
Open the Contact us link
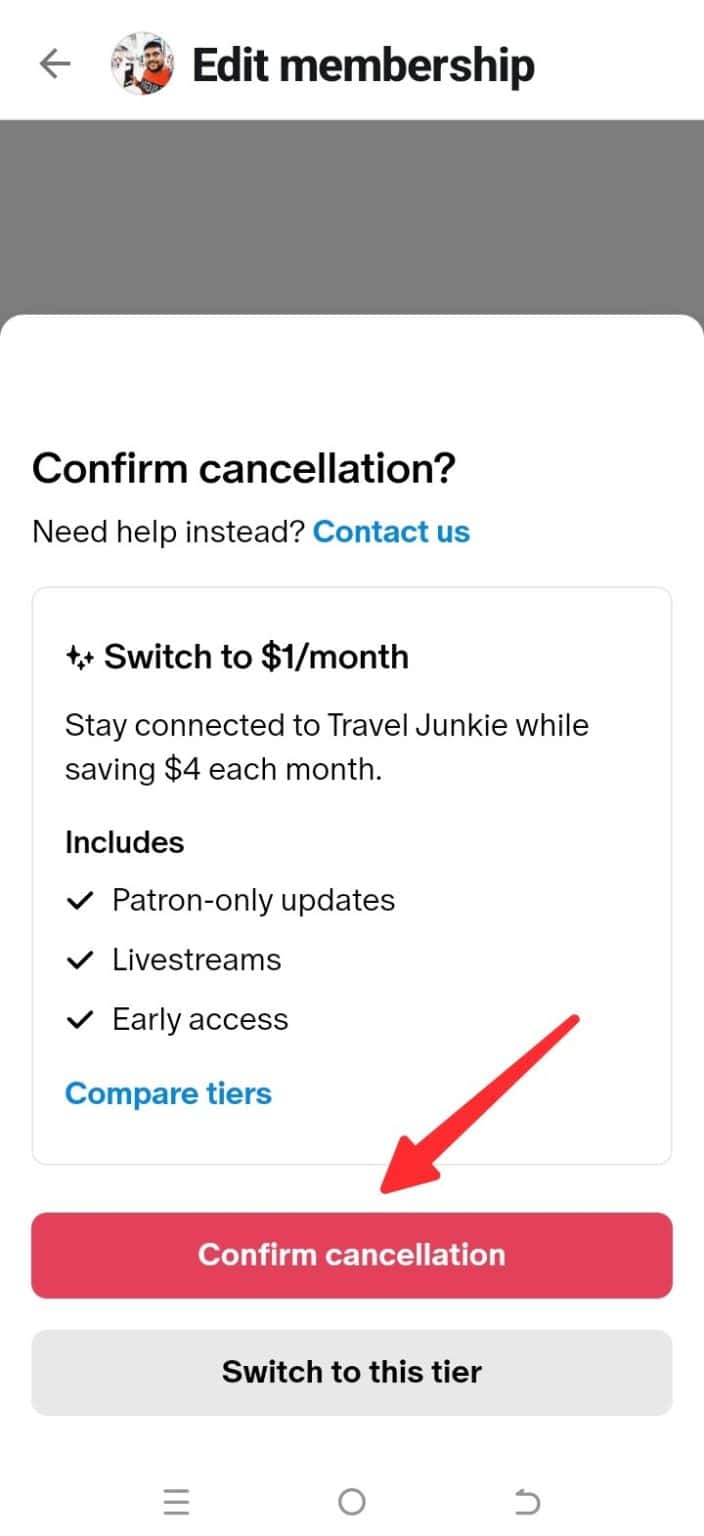(x=392, y=532)
